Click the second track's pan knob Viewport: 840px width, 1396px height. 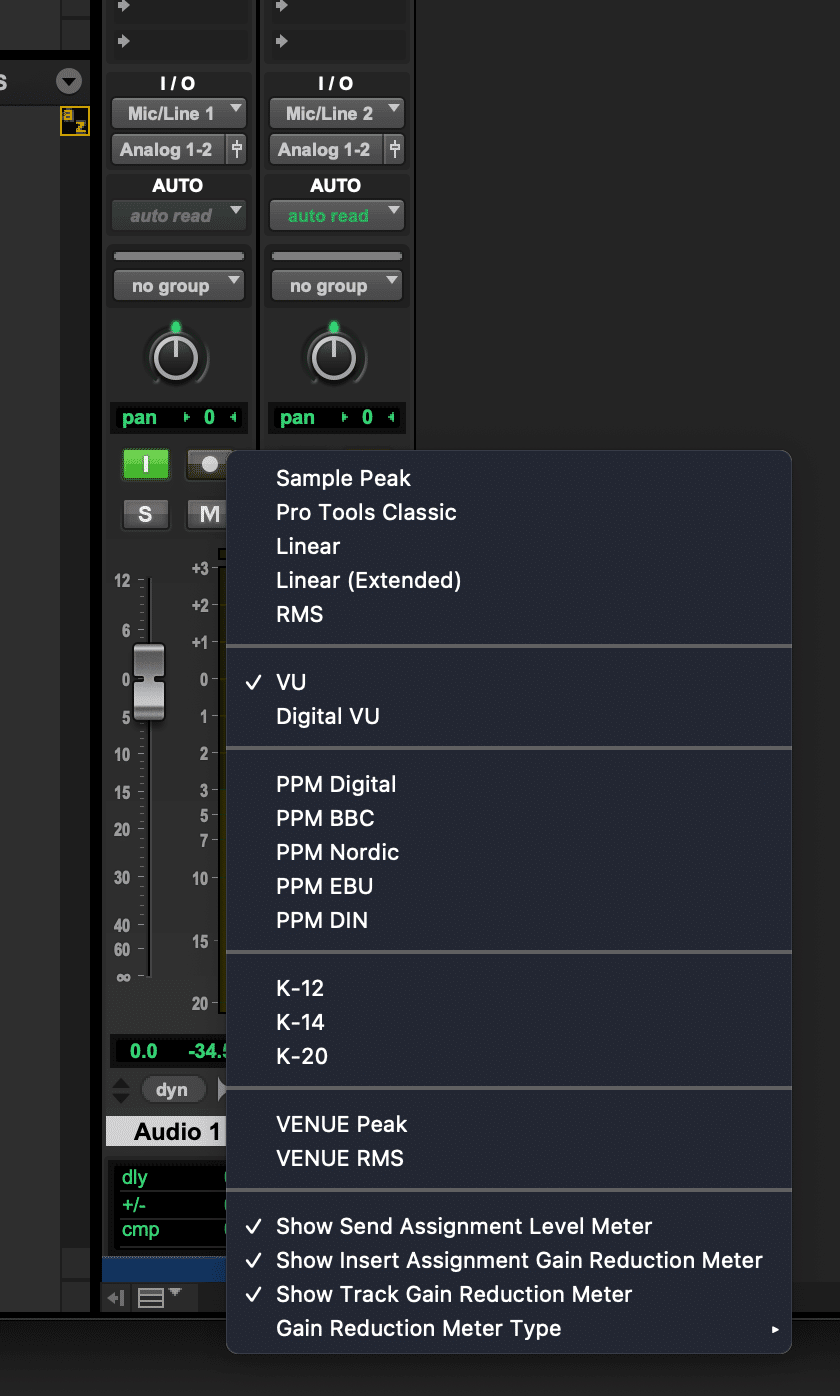click(x=335, y=356)
